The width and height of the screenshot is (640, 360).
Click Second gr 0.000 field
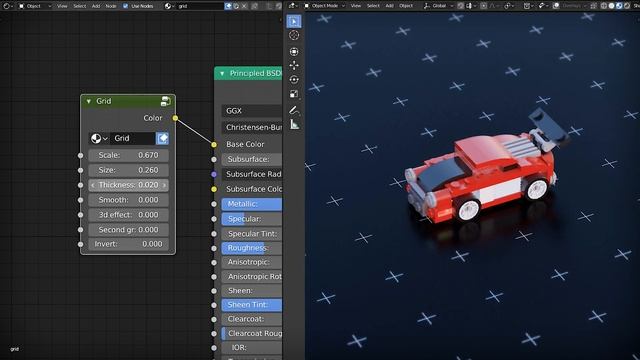tap(128, 230)
